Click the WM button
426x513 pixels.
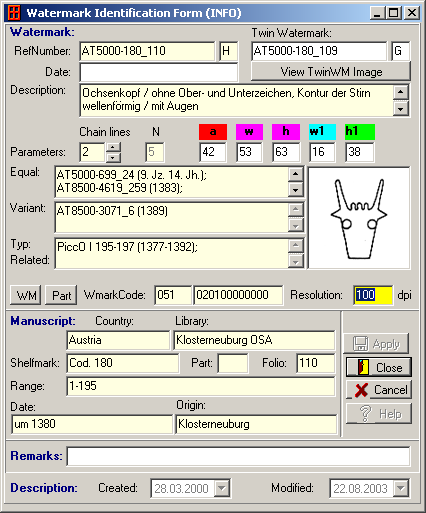click(x=26, y=295)
